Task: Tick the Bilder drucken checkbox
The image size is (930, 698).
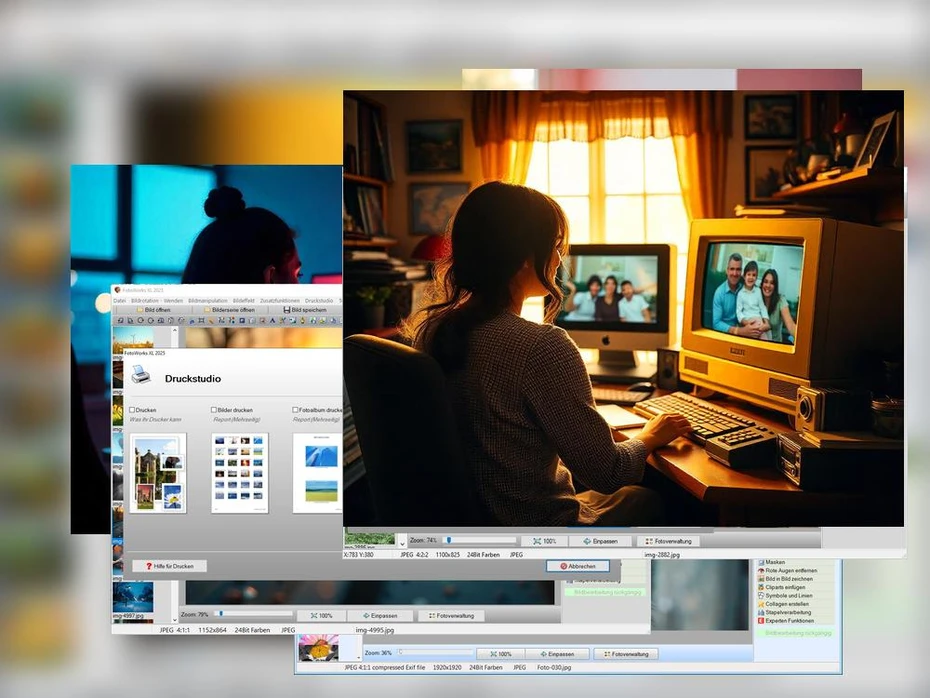Action: tap(214, 410)
